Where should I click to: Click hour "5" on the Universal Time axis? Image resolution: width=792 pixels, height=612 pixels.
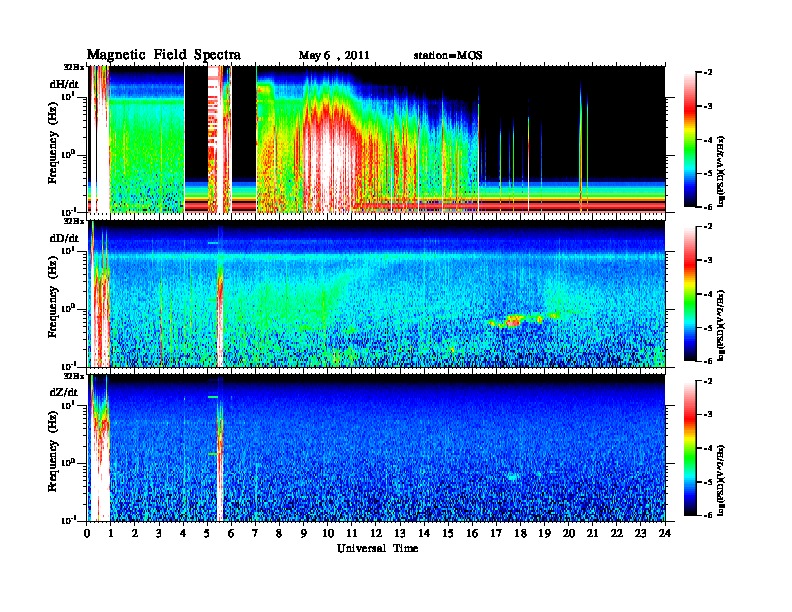click(207, 534)
